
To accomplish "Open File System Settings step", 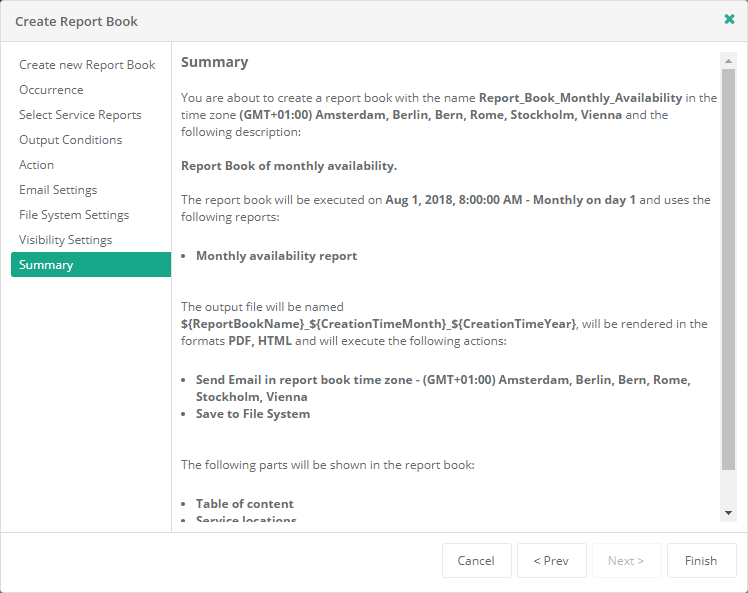I will pyautogui.click(x=74, y=215).
